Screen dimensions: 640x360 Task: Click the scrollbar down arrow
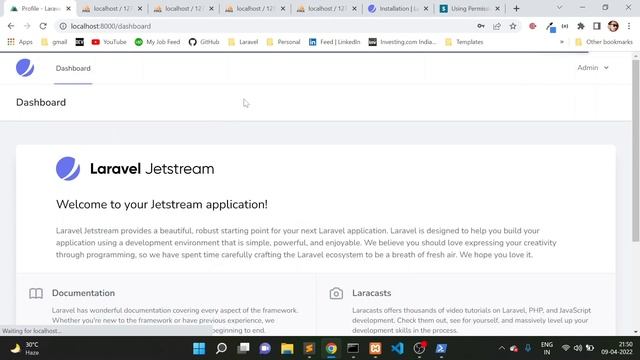click(x=636, y=332)
